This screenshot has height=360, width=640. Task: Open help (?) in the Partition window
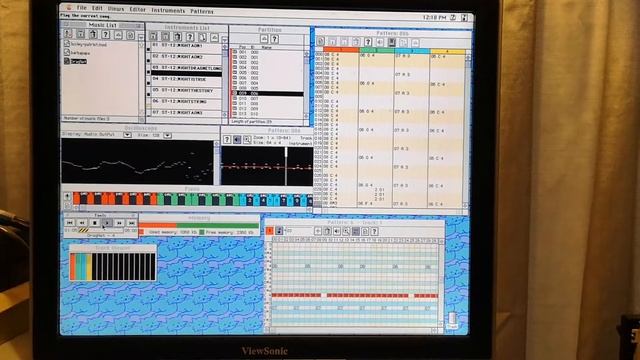(275, 39)
